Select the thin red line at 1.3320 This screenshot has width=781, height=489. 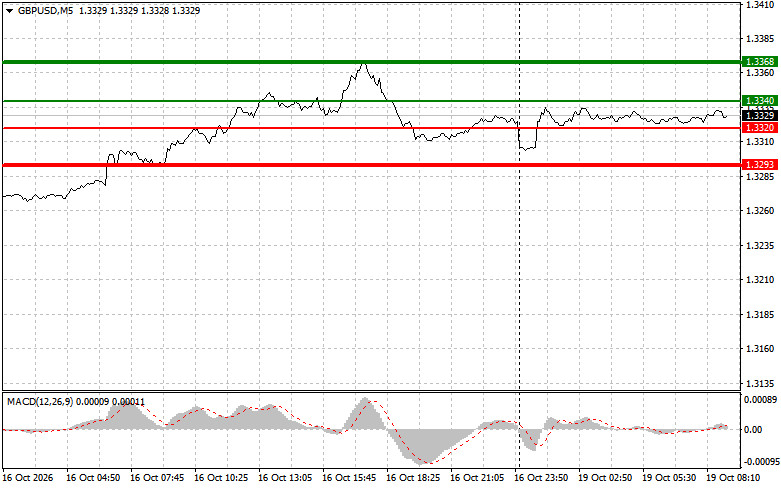click(x=372, y=128)
